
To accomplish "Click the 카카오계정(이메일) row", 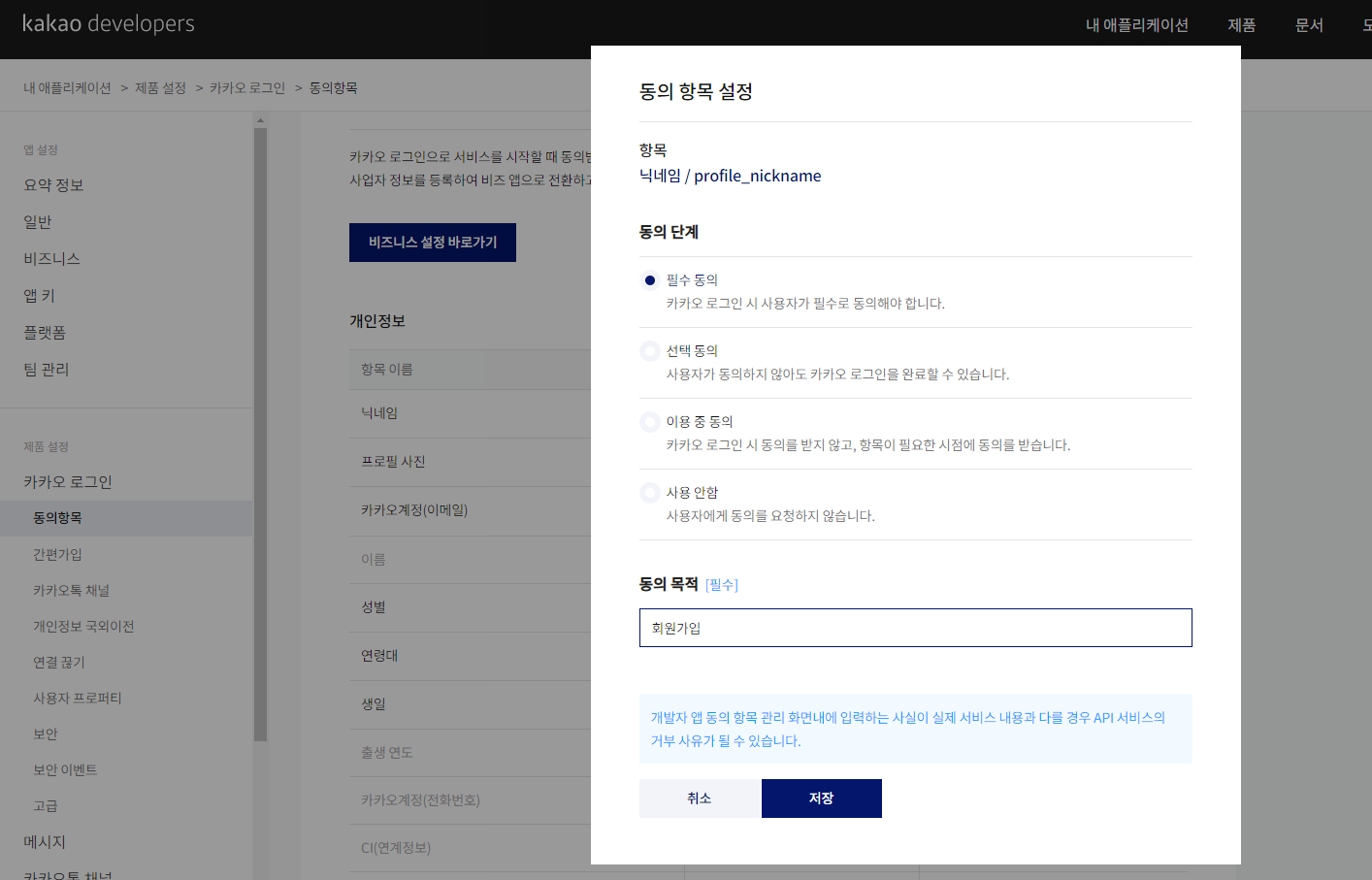I will (x=470, y=510).
